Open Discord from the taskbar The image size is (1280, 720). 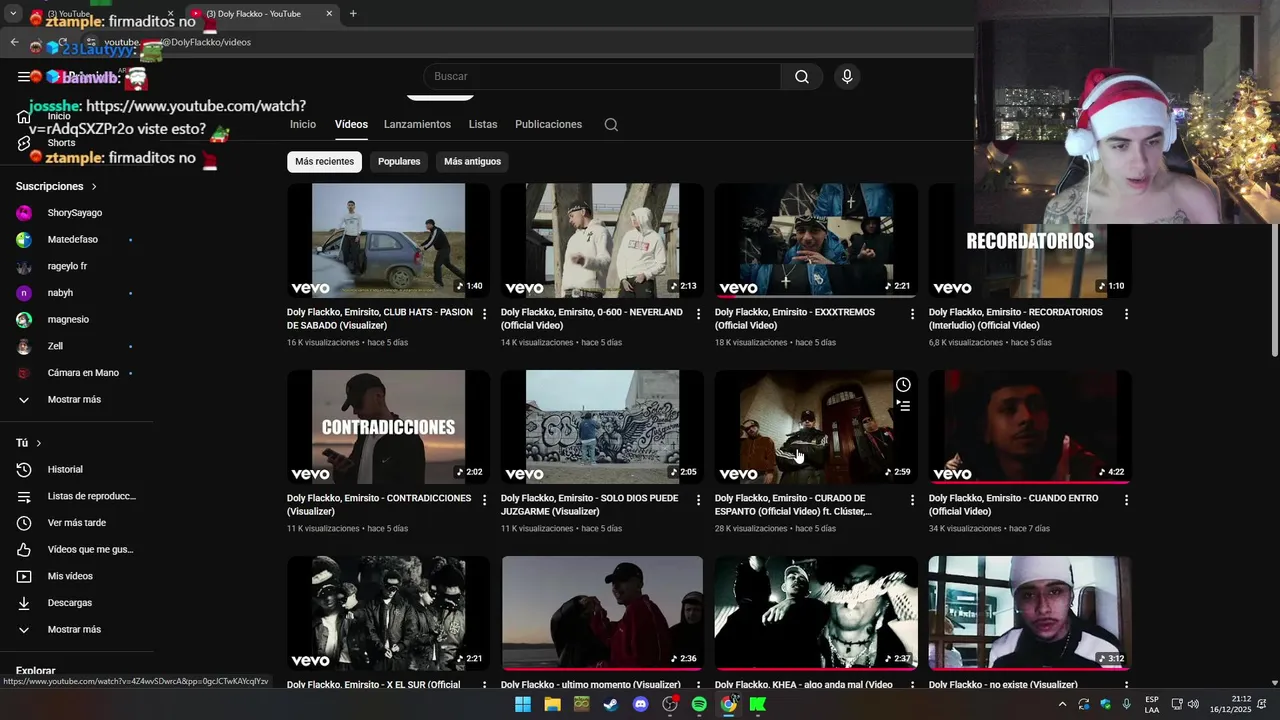pos(641,704)
